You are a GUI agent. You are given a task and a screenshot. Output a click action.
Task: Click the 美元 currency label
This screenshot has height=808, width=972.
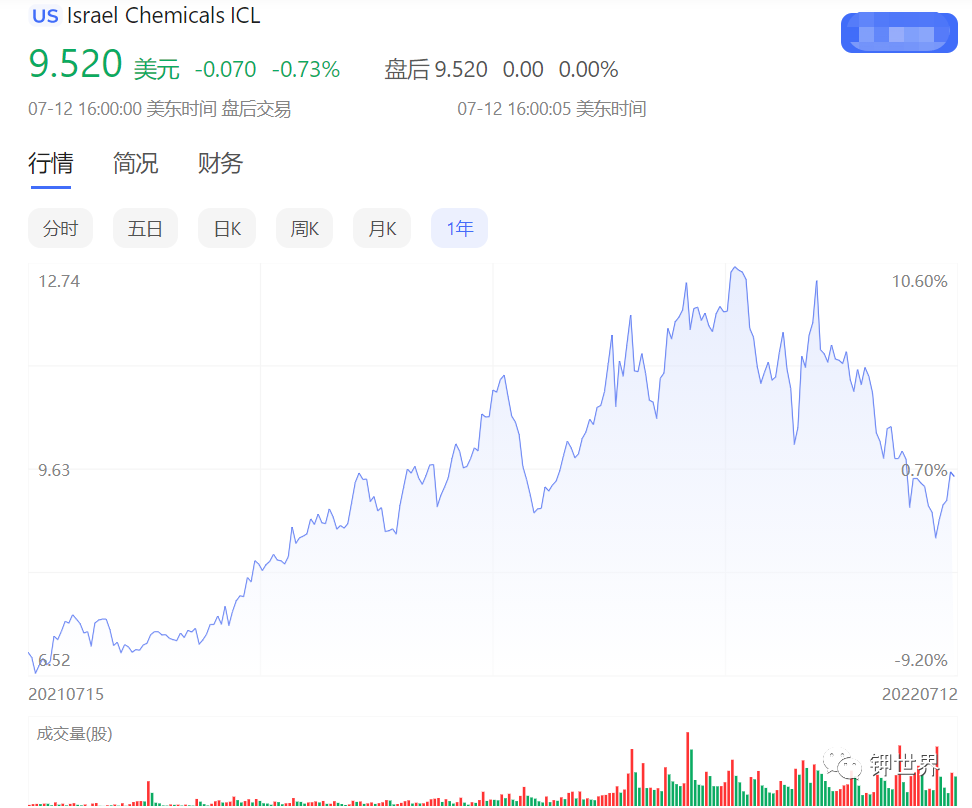[x=157, y=69]
